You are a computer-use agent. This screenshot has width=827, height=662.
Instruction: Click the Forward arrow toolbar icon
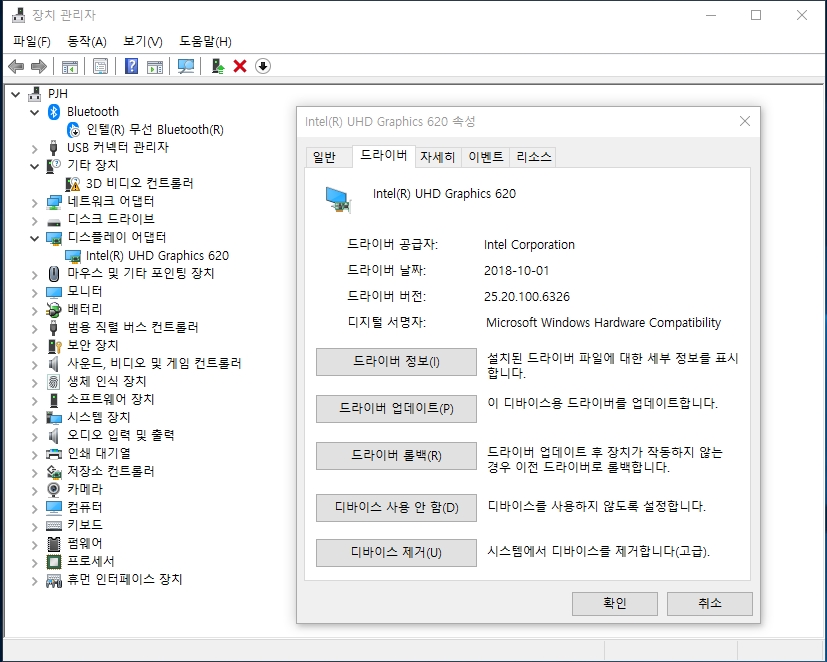39,66
